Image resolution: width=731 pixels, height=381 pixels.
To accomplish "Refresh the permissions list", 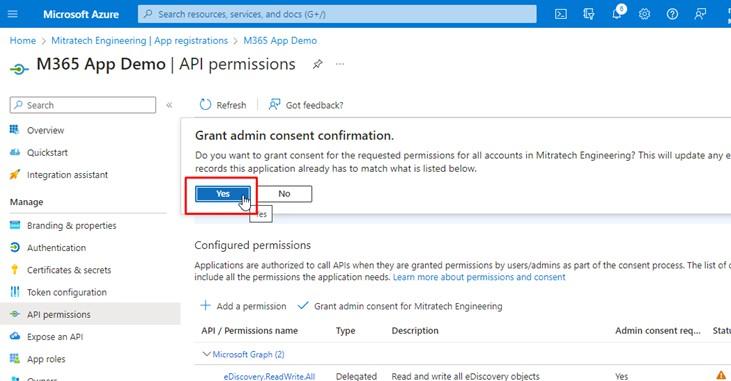I will pos(222,105).
